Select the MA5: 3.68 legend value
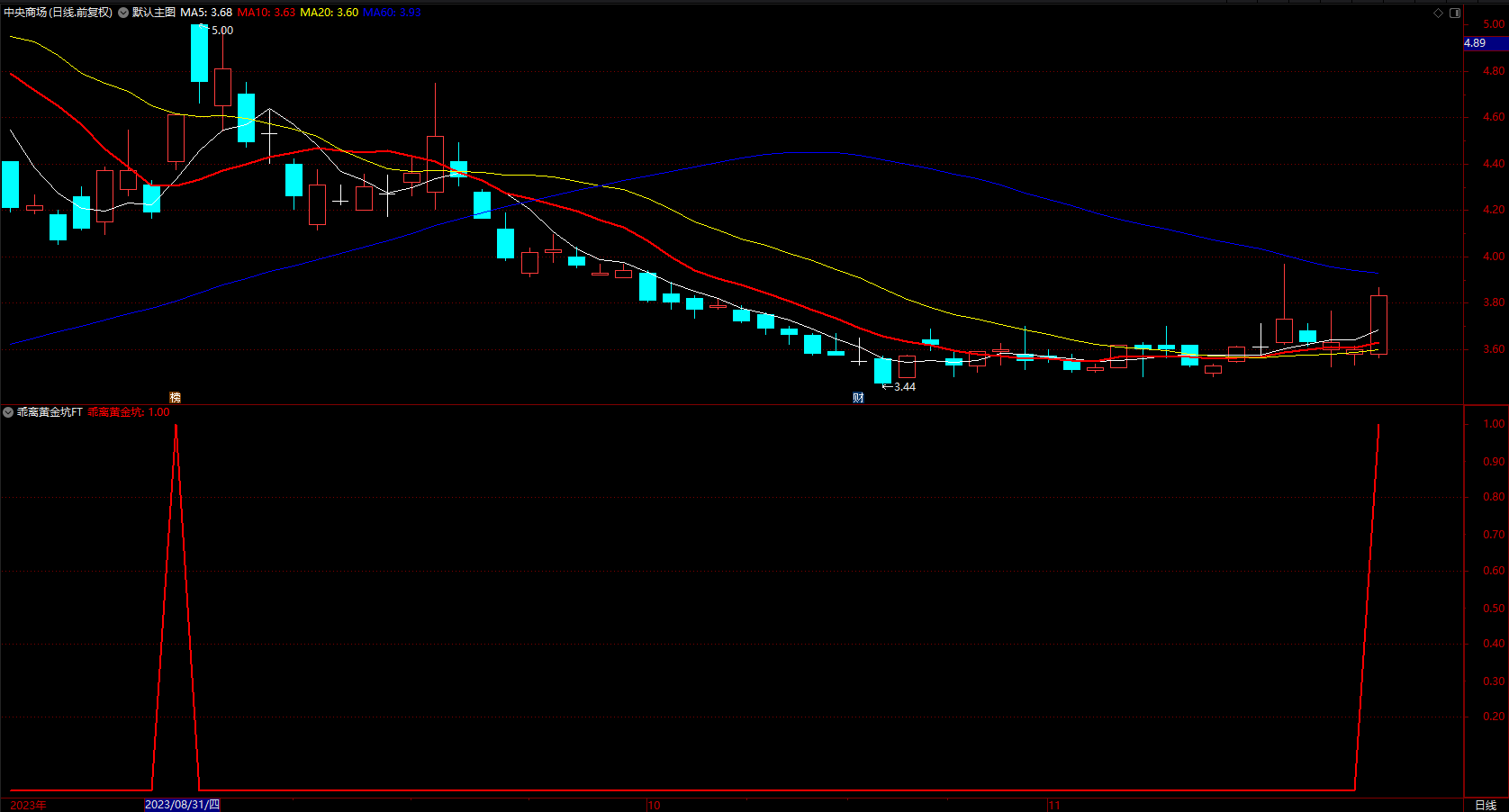Screen dimensions: 1509x812 206,13
